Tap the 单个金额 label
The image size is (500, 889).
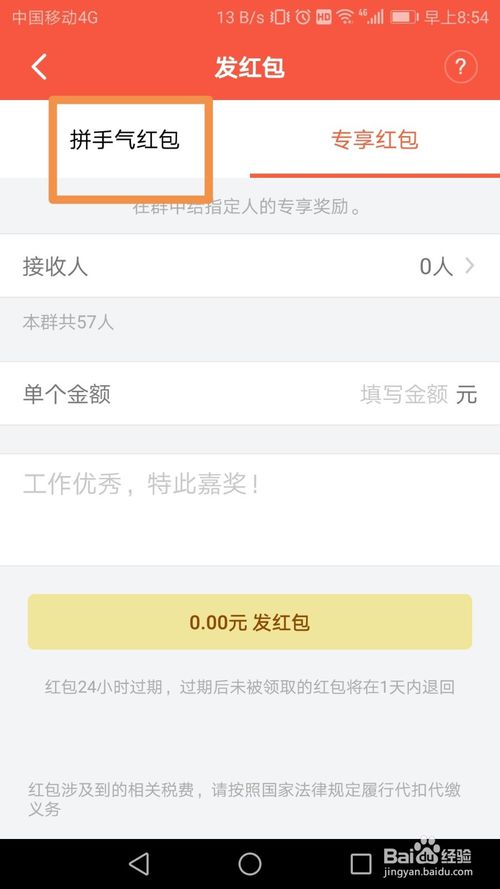click(x=66, y=394)
